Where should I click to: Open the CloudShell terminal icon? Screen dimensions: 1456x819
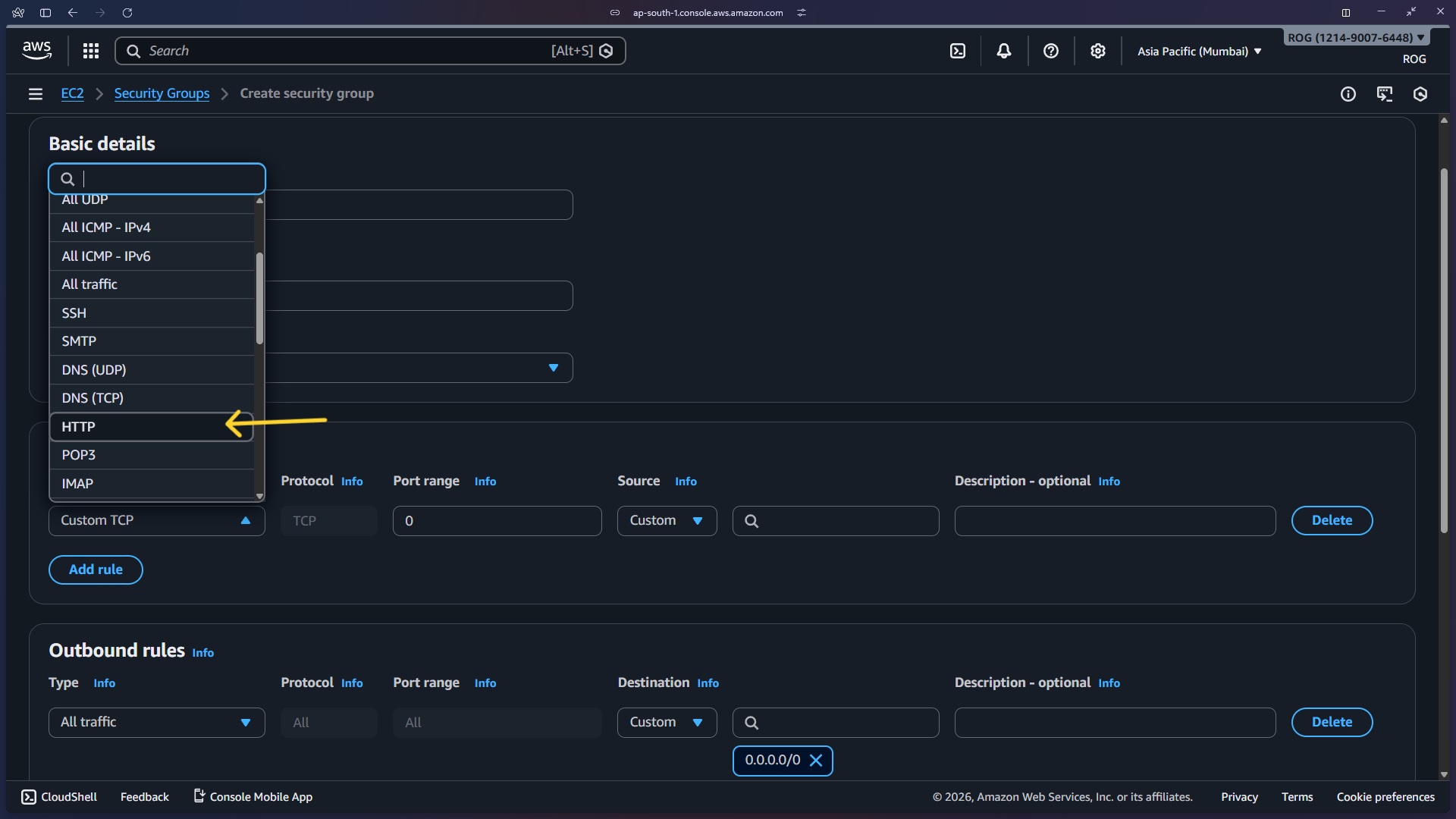(x=29, y=797)
